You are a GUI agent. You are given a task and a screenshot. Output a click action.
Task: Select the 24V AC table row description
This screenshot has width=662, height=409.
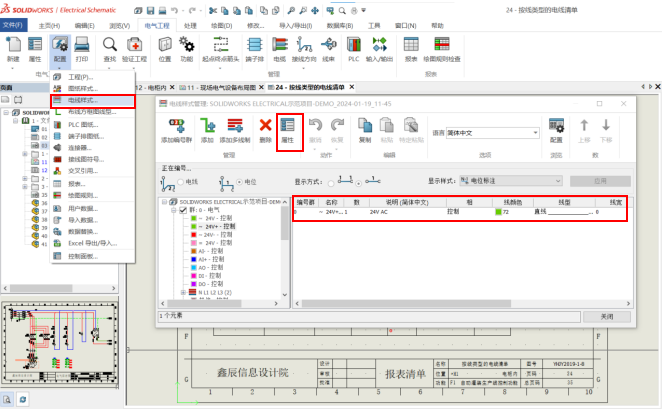click(x=379, y=212)
